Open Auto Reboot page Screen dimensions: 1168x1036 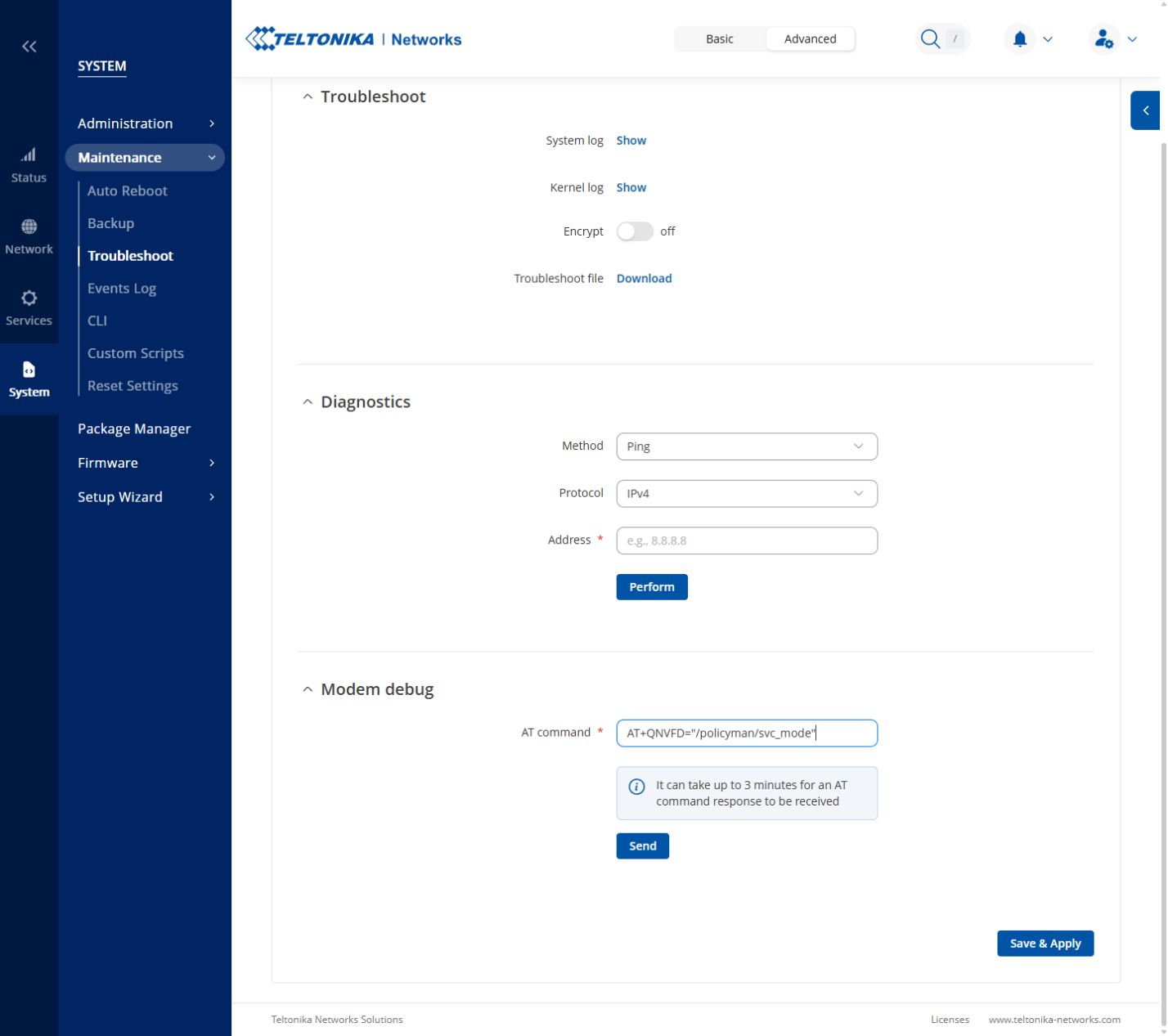point(128,191)
